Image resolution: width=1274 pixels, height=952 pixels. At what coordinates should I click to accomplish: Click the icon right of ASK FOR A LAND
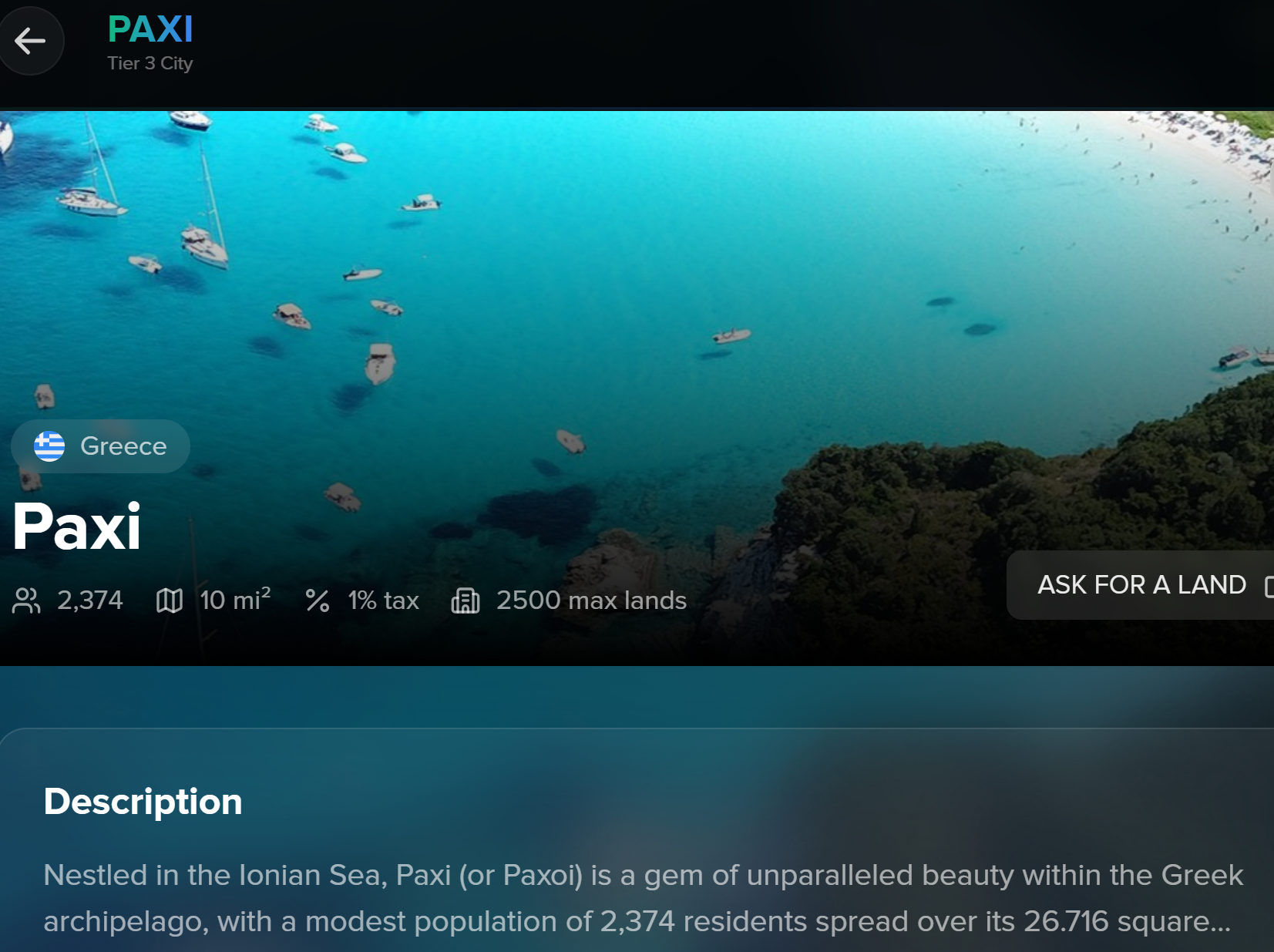[1268, 586]
